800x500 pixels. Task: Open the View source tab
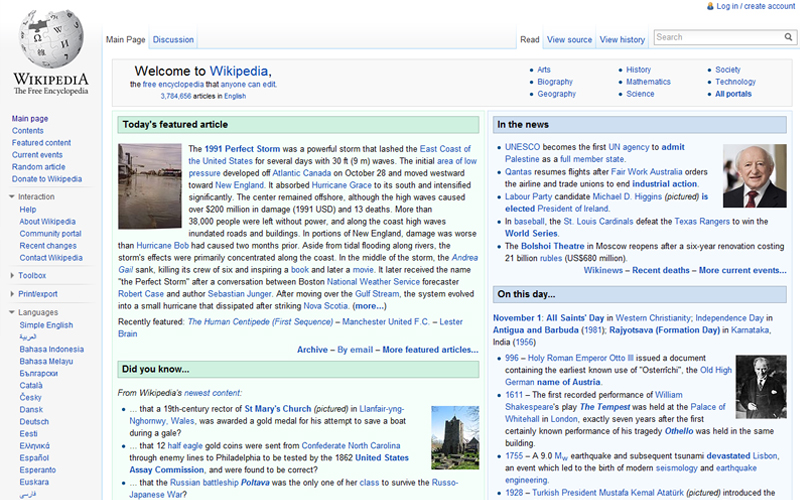tap(569, 39)
